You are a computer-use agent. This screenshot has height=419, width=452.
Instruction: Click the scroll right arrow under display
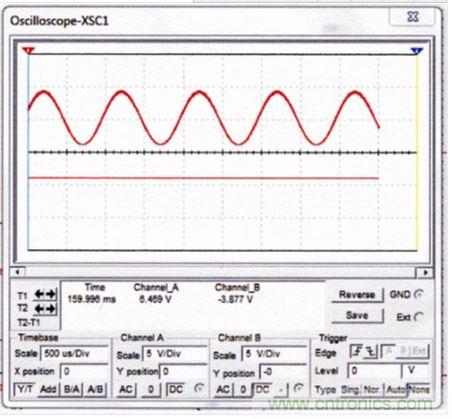[425, 272]
